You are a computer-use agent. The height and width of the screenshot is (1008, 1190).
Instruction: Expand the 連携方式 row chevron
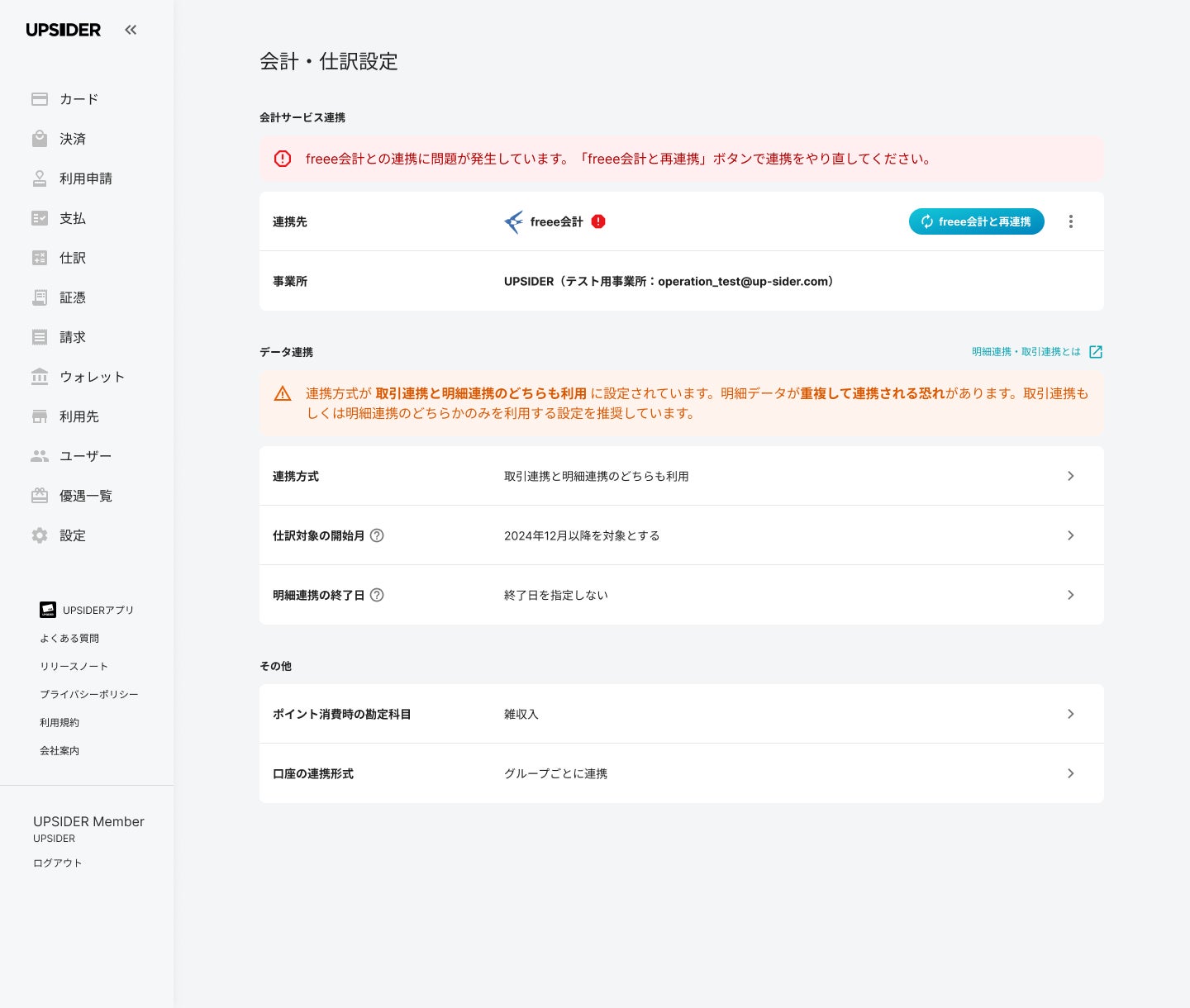click(1071, 476)
